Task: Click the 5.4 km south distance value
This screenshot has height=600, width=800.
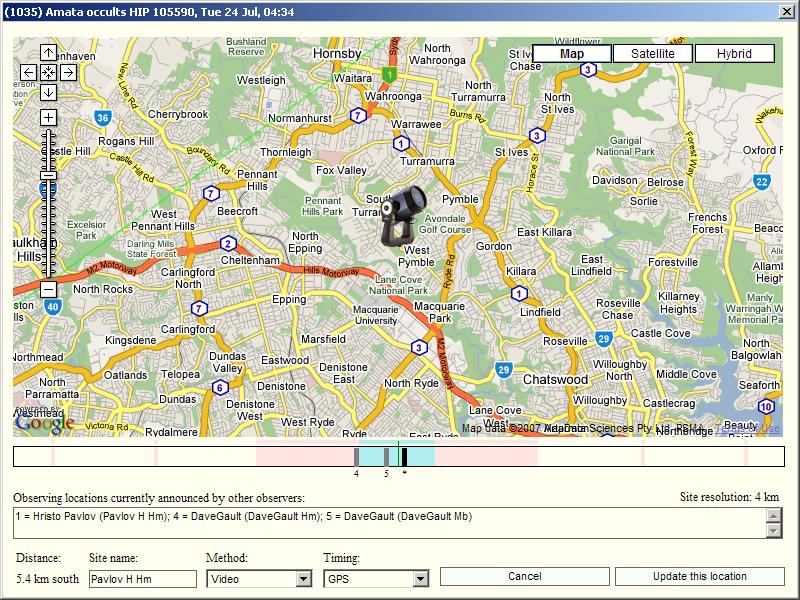Action: pos(47,579)
